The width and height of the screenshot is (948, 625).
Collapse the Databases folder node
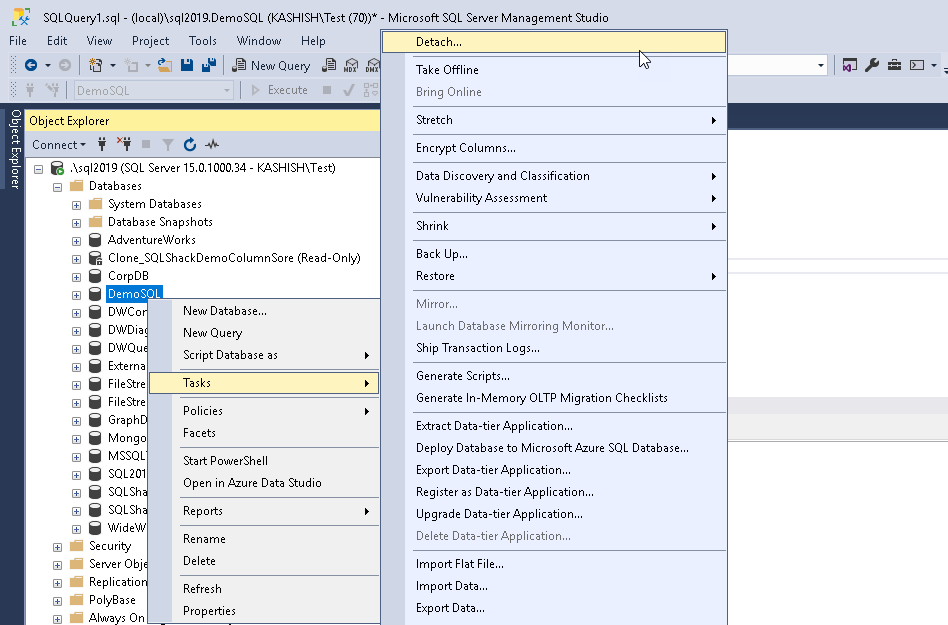58,186
